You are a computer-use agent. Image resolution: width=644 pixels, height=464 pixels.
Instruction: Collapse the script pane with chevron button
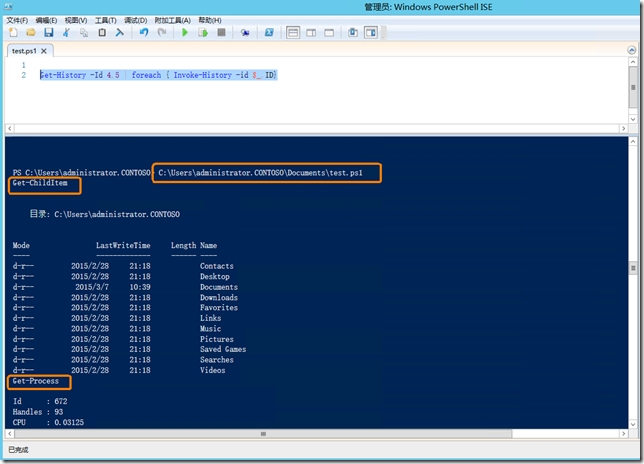(632, 50)
